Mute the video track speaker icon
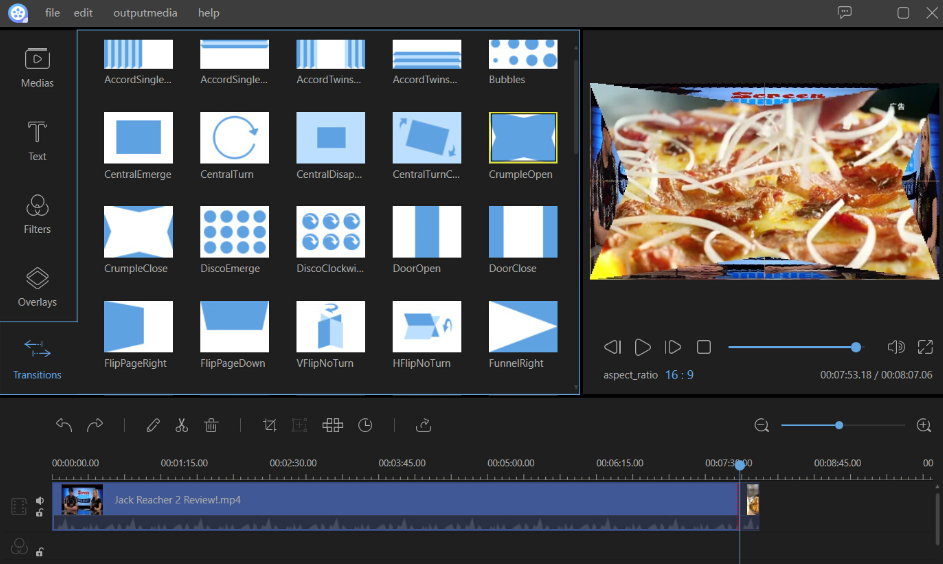Image resolution: width=943 pixels, height=564 pixels. point(40,501)
